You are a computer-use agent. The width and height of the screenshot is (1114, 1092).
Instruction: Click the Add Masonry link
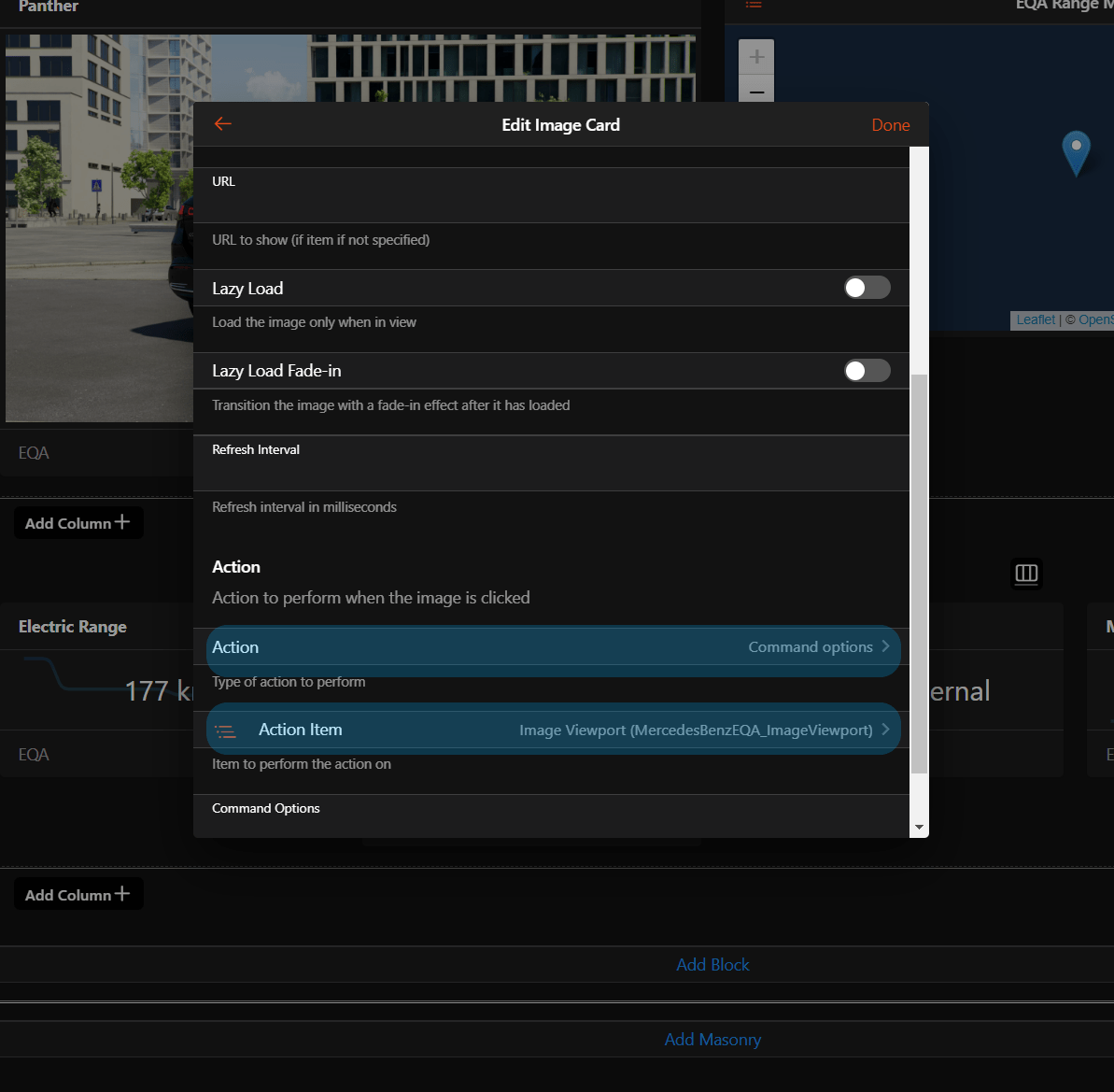point(712,1040)
